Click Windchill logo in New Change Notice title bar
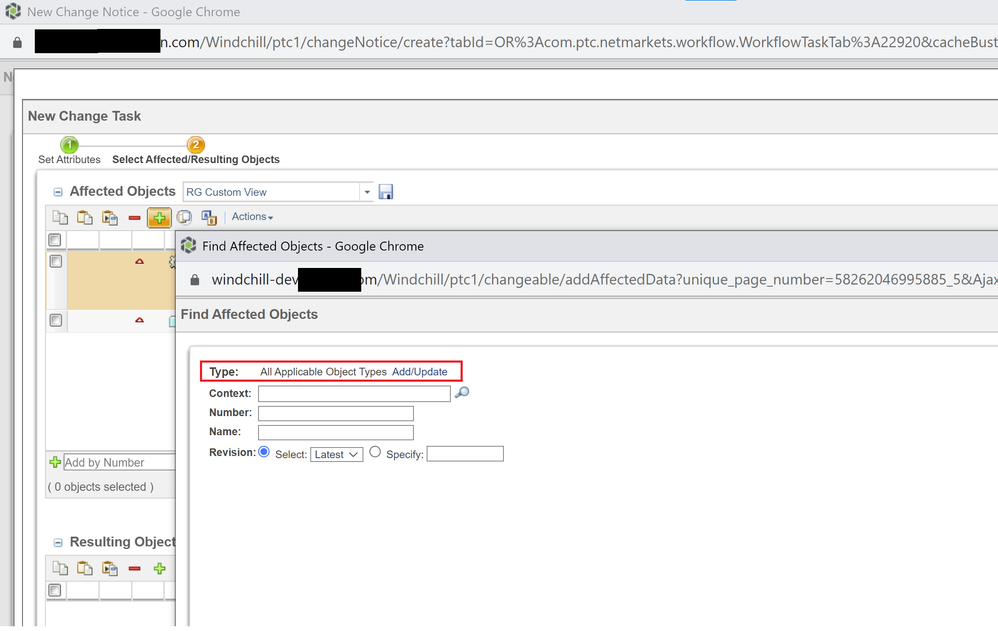 (13, 11)
